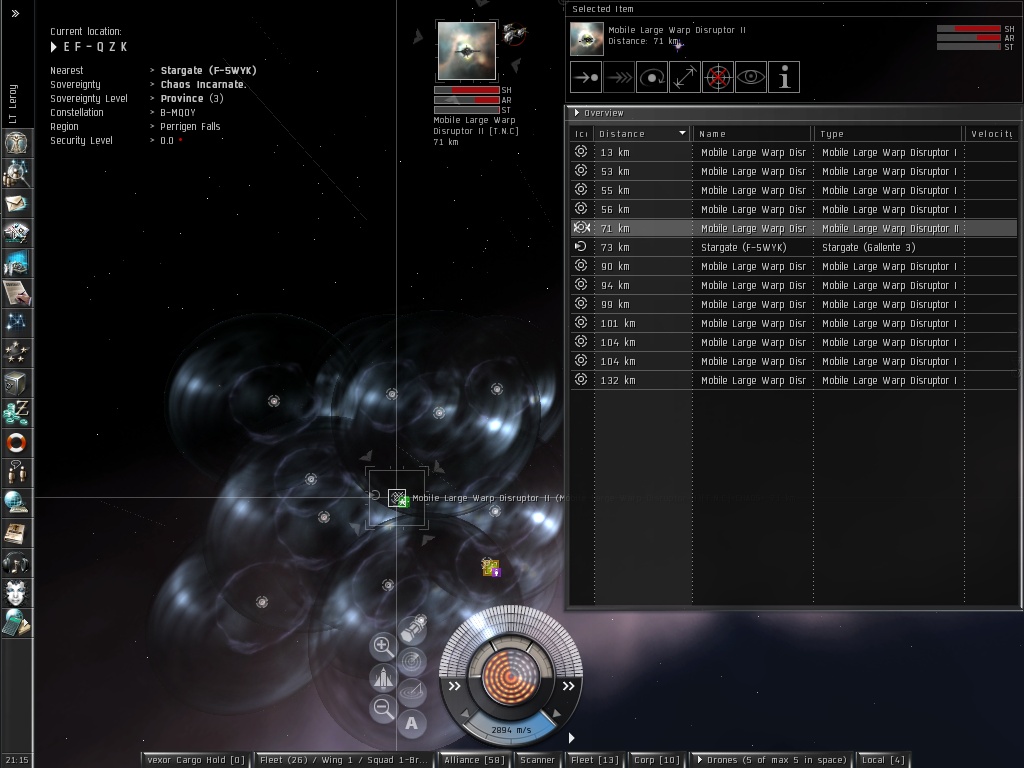Expand the Drones window triangle
The height and width of the screenshot is (768, 1024).
[699, 760]
